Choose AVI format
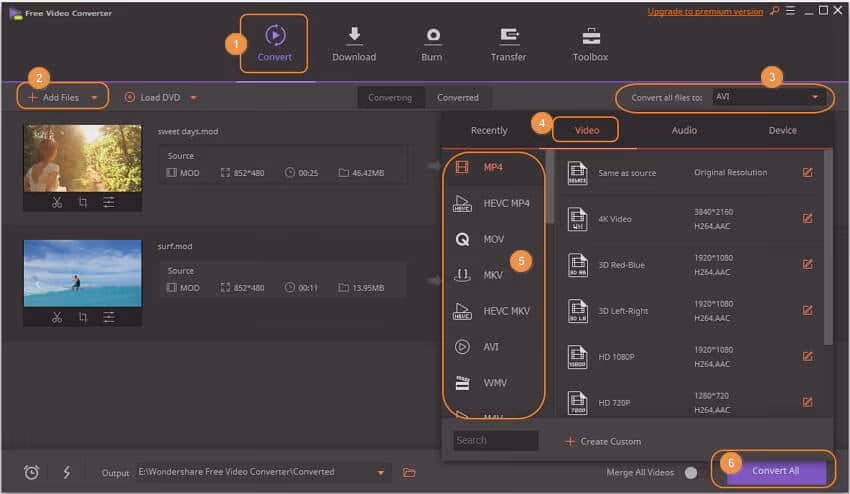 (x=493, y=347)
